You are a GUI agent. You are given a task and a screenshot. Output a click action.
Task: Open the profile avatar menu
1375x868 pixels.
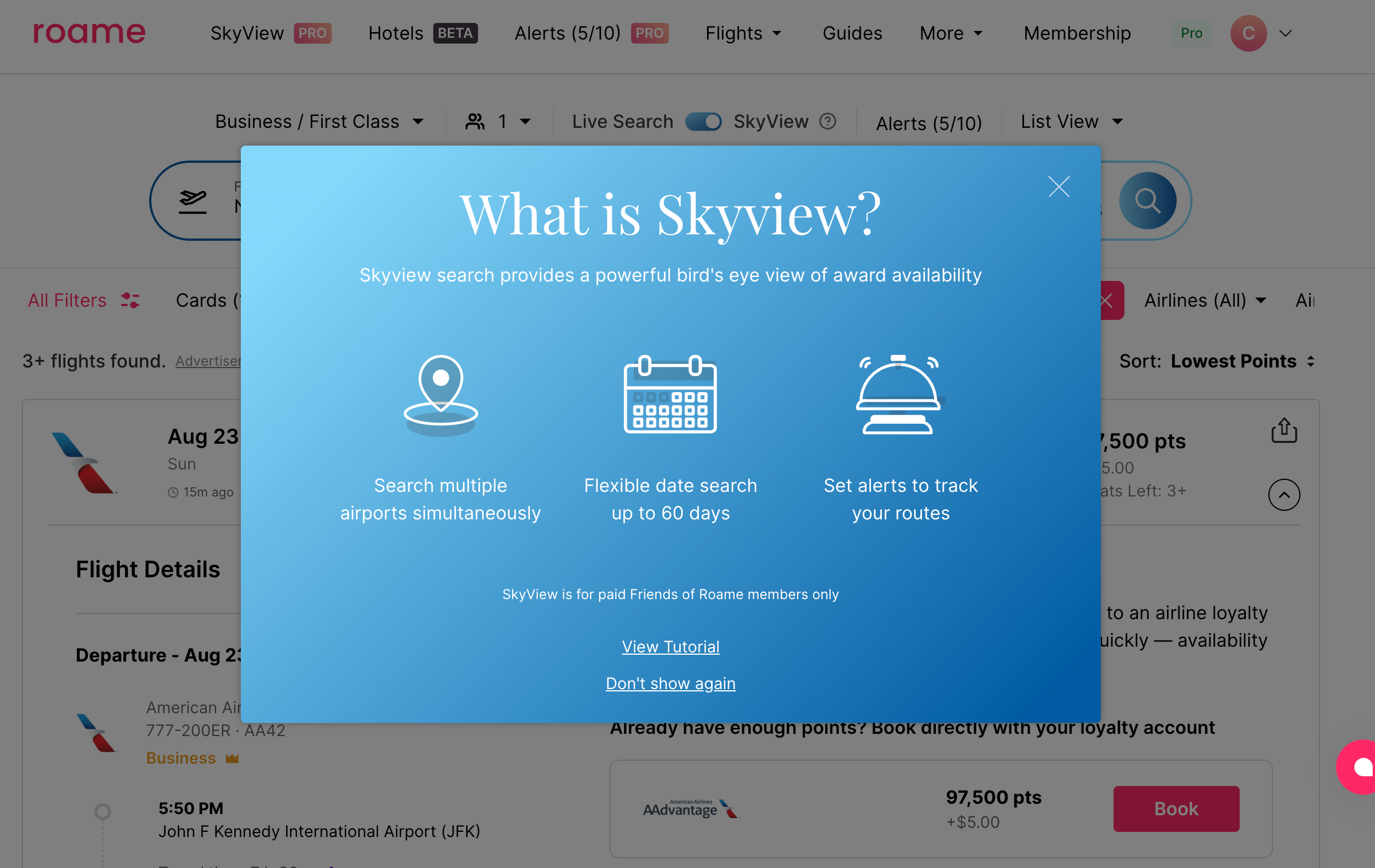1248,33
